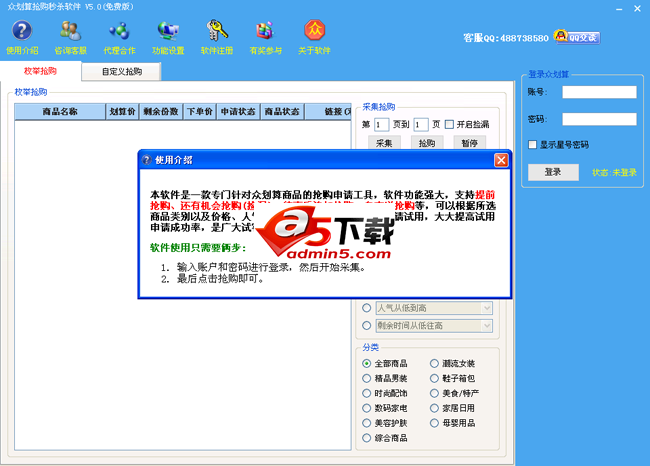Switch to the 自定义抢购 tab
The width and height of the screenshot is (650, 466).
pos(121,71)
